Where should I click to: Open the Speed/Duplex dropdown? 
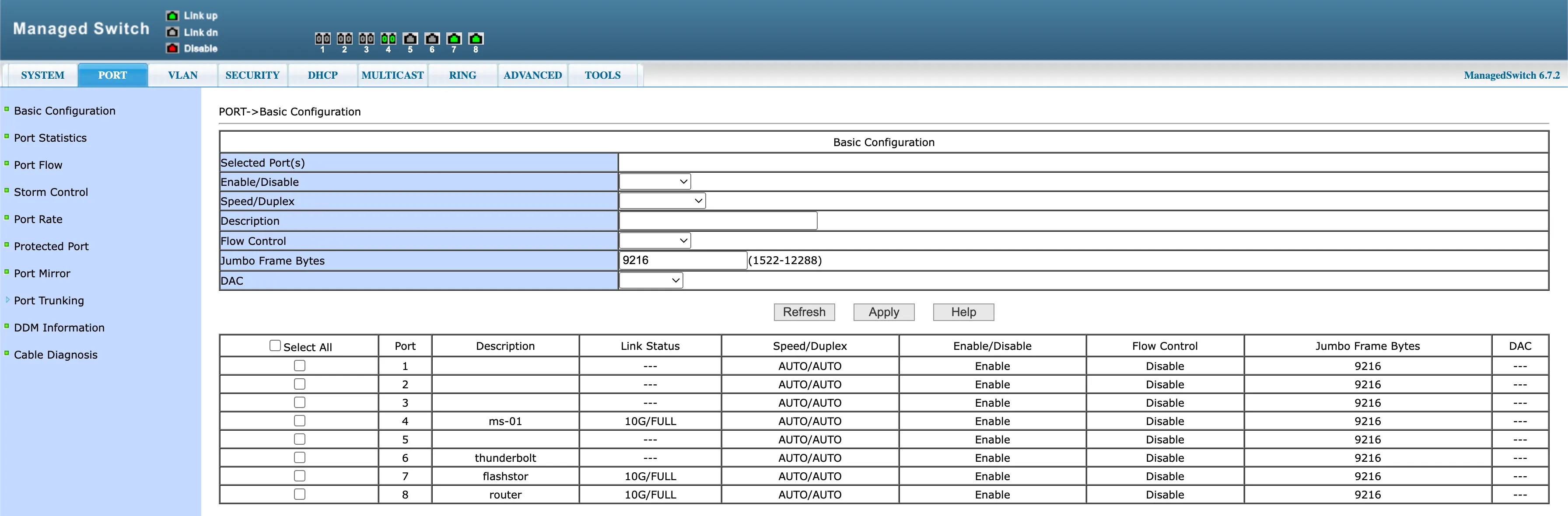662,201
